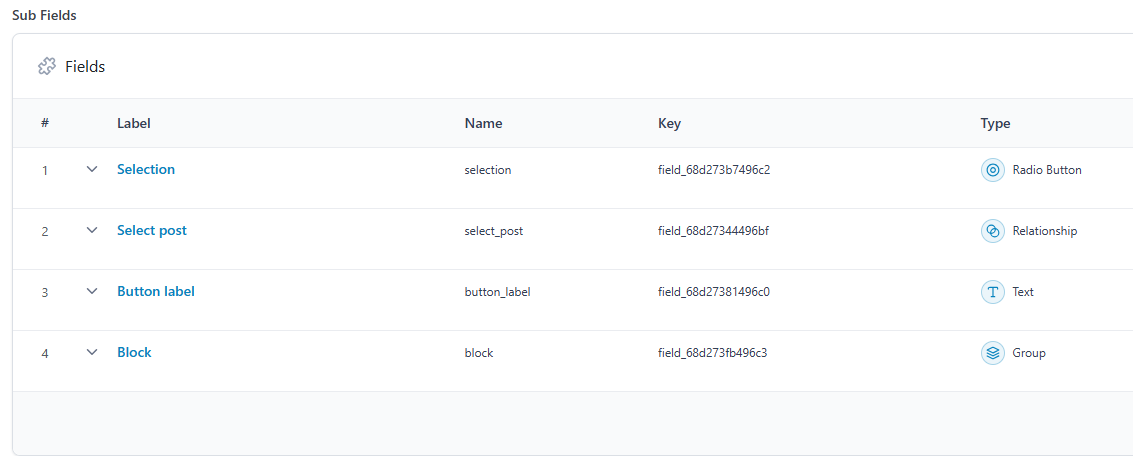
Task: Click the Type column header
Action: 995,124
